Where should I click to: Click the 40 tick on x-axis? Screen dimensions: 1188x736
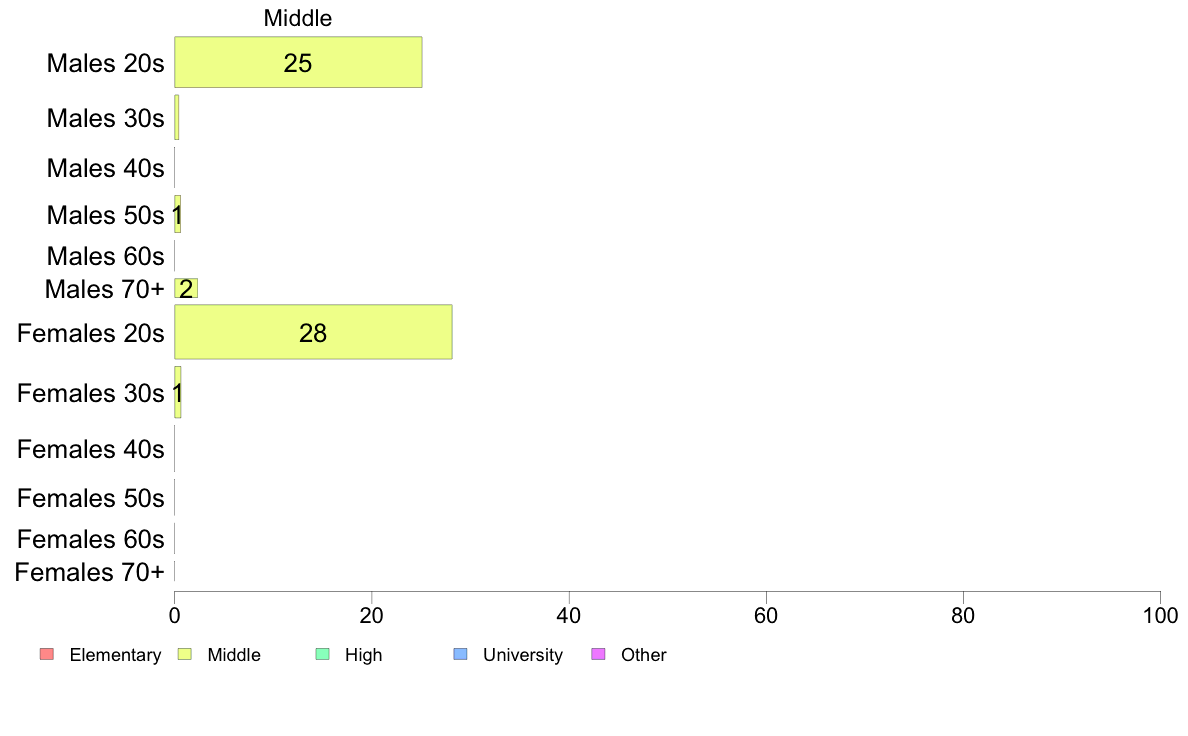pos(569,615)
